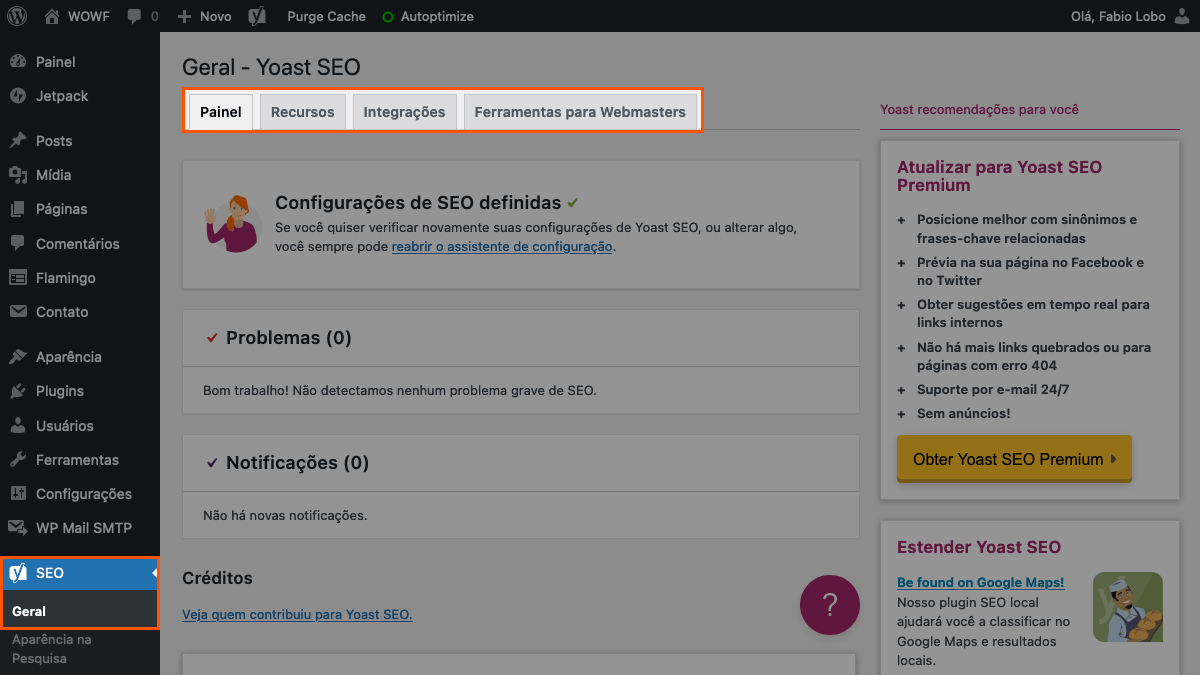
Task: Click the green Autoptimize status circle
Action: pos(388,17)
